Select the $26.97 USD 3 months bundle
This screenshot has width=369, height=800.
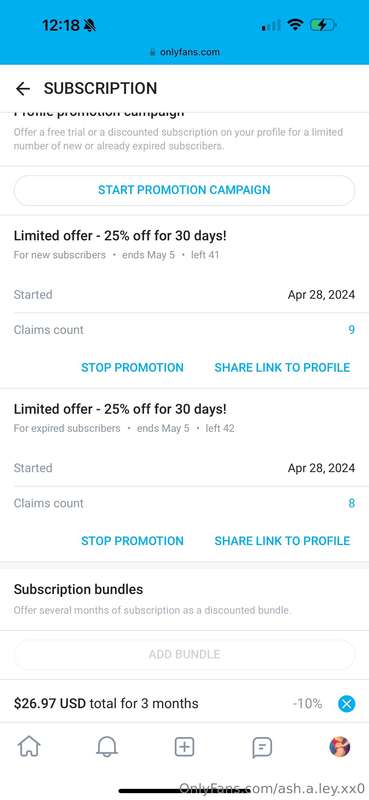coord(106,704)
